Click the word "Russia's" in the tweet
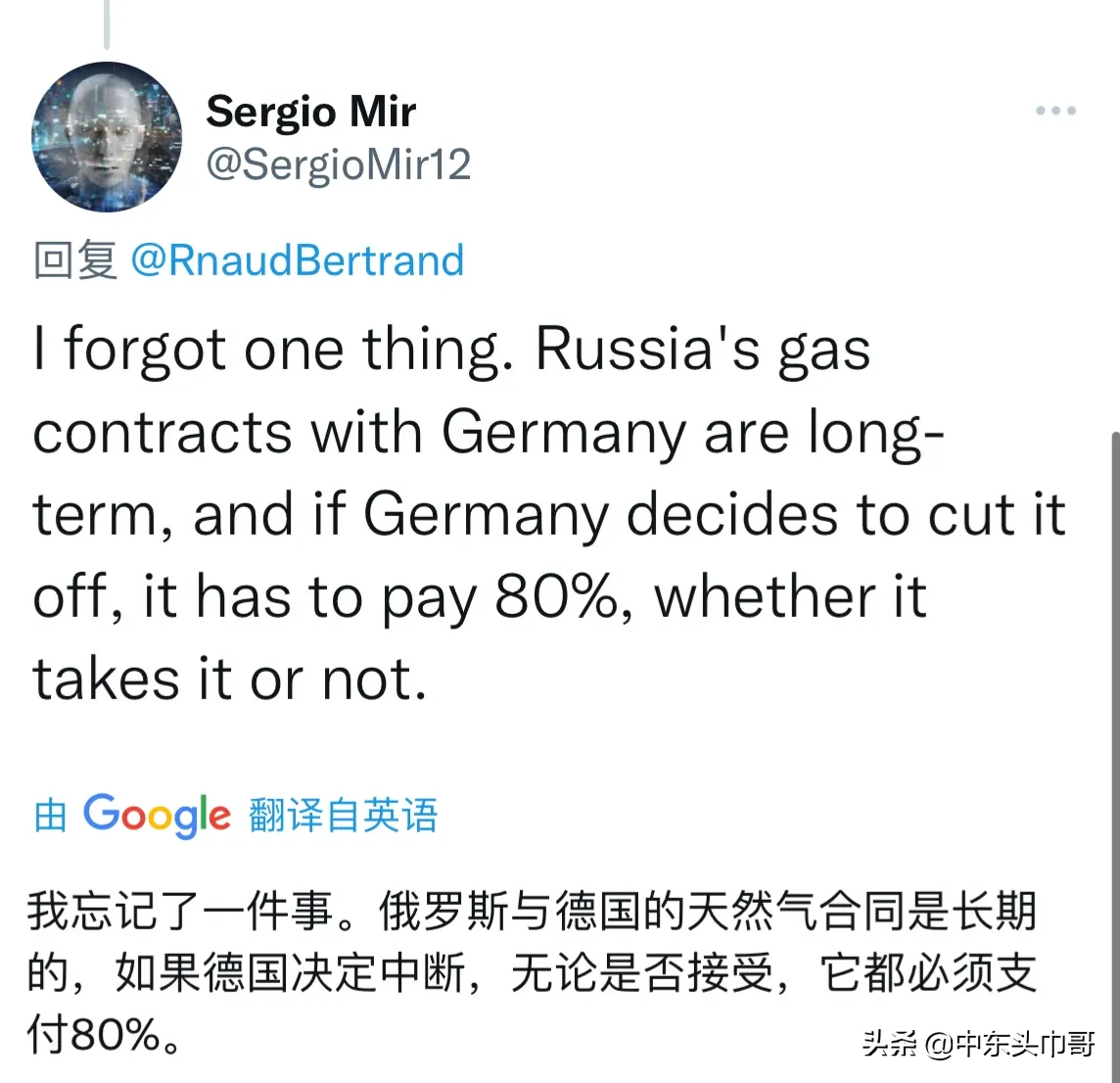 pyautogui.click(x=648, y=350)
